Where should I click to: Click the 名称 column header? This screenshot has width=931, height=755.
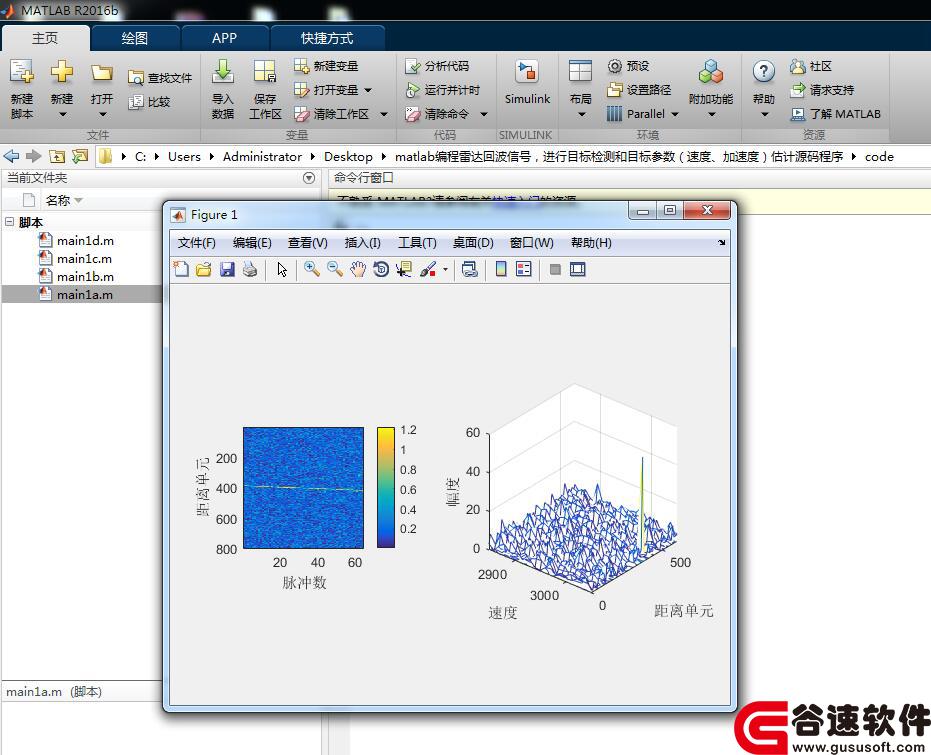(58, 201)
